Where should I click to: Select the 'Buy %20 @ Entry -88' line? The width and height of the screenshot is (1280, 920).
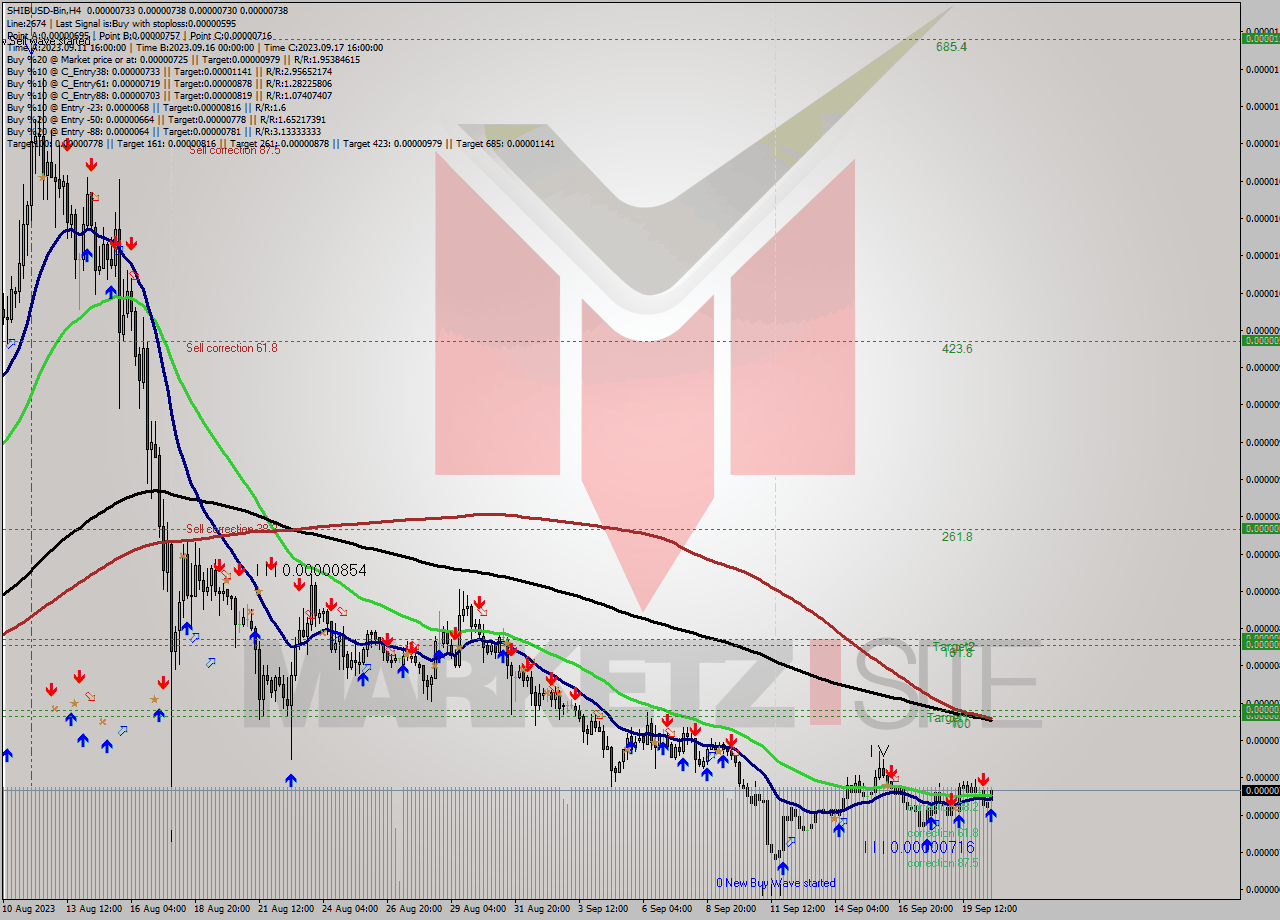(x=164, y=131)
